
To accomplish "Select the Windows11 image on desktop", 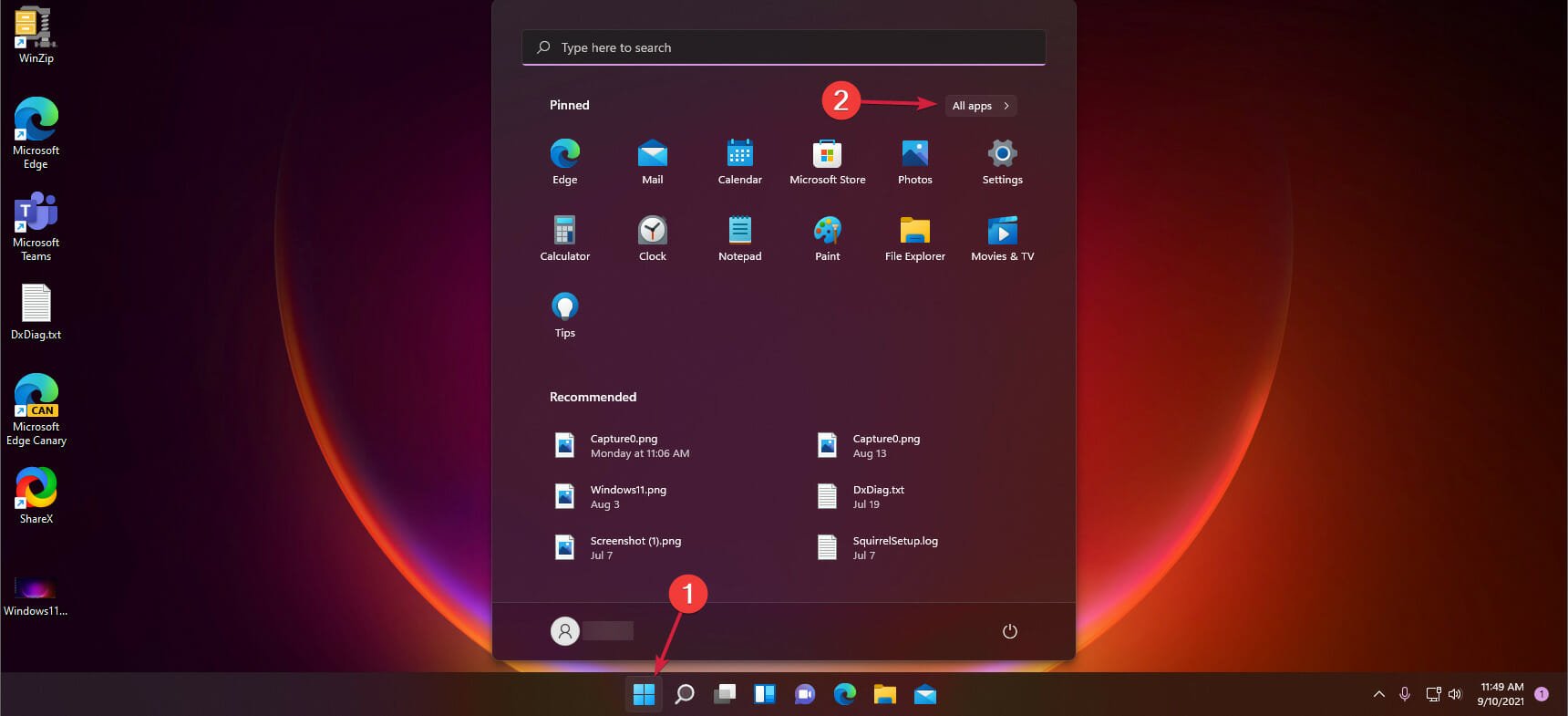I will point(36,596).
